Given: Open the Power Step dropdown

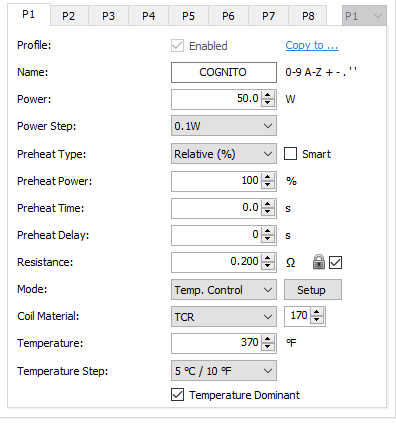Looking at the screenshot, I should tap(224, 126).
